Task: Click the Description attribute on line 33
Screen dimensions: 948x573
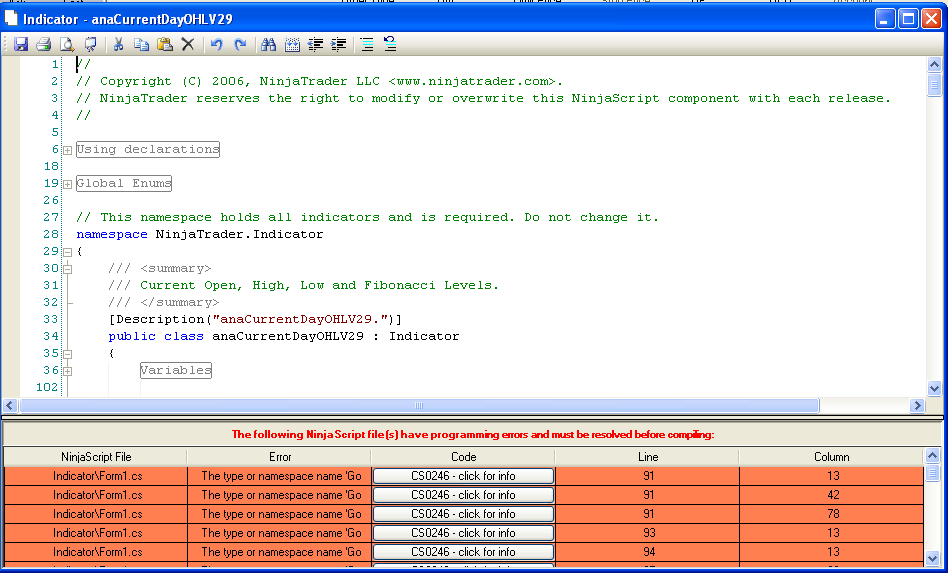Action: coord(255,319)
